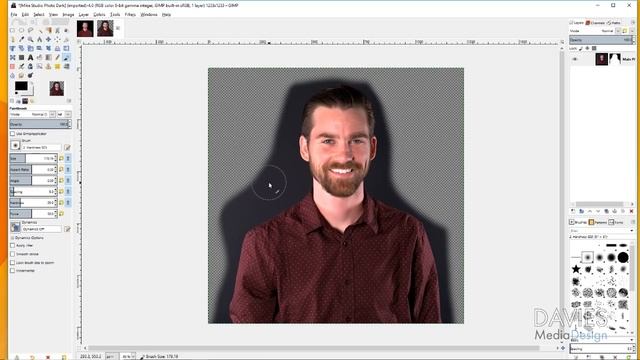Enable the Smooth stroke checkbox

pyautogui.click(x=13, y=254)
